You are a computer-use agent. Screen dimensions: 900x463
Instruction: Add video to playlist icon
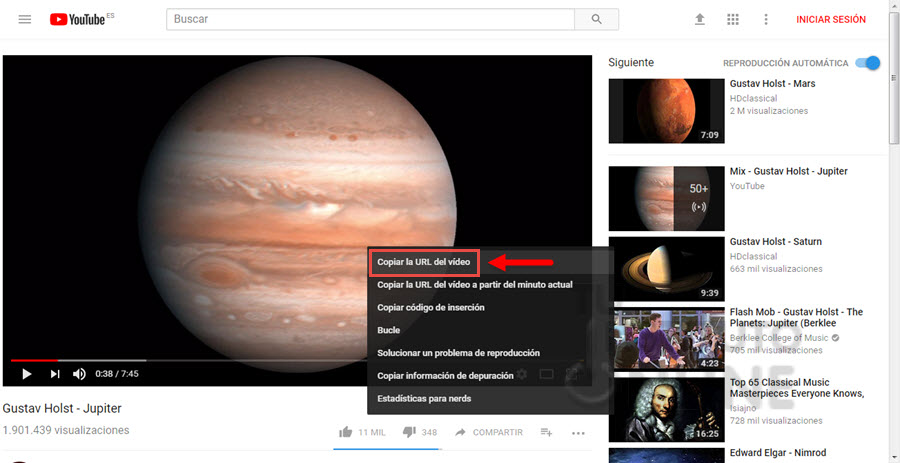pos(546,432)
